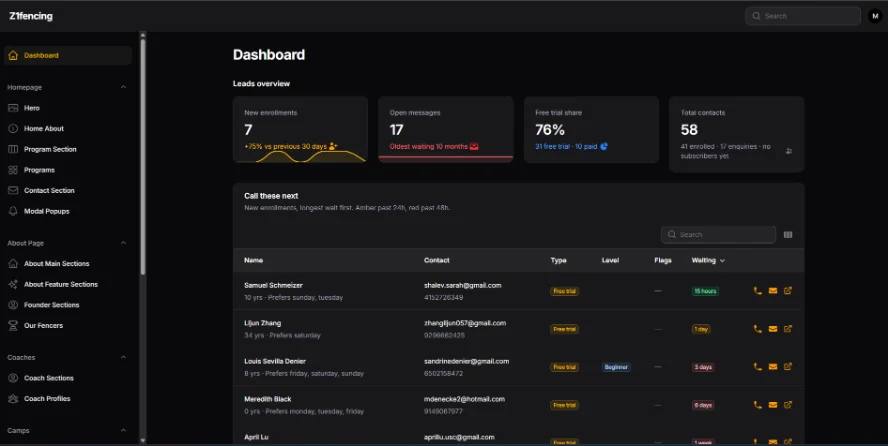888x446 pixels.
Task: Open Lijun Zhang record externally
Action: coord(788,329)
